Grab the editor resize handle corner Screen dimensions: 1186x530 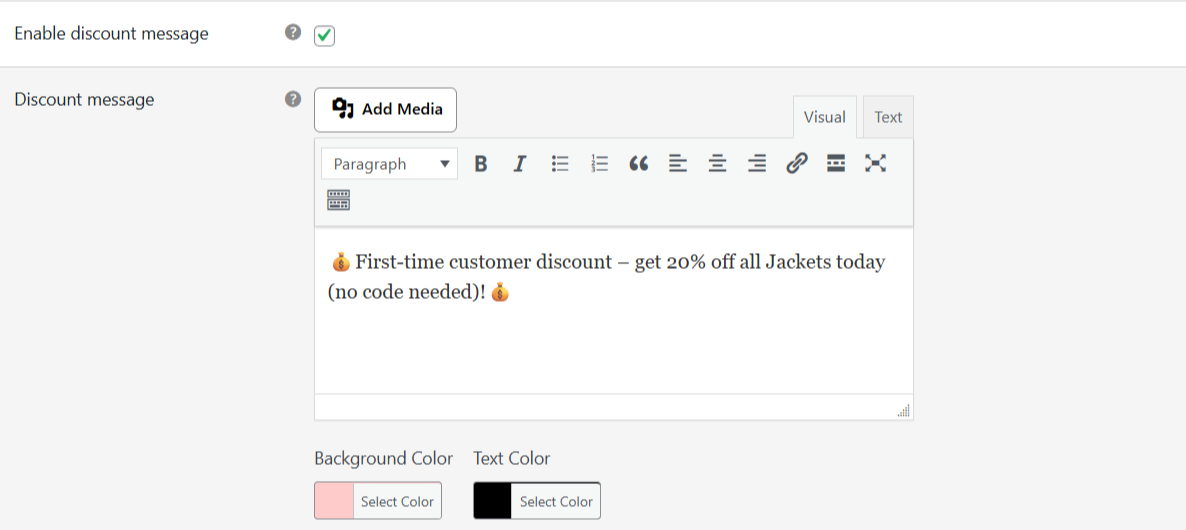coord(904,411)
